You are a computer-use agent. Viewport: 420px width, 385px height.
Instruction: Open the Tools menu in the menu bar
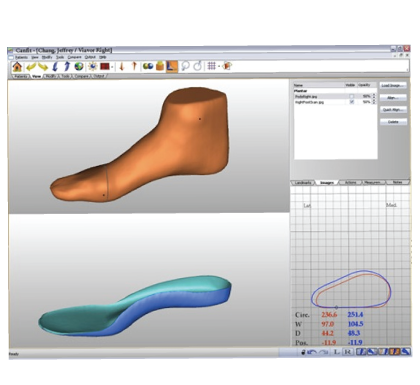(x=60, y=57)
